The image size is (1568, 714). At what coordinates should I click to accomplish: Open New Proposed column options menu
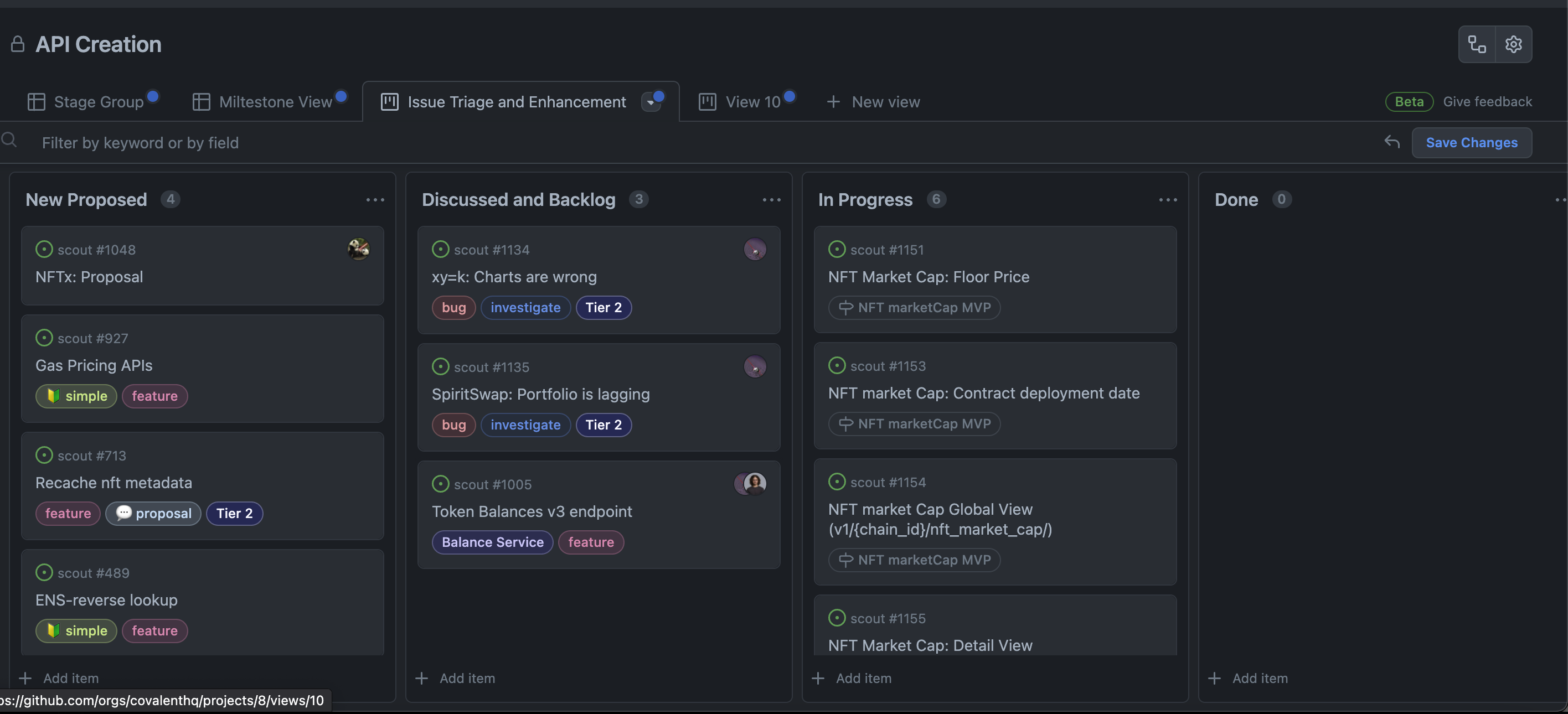pyautogui.click(x=375, y=200)
